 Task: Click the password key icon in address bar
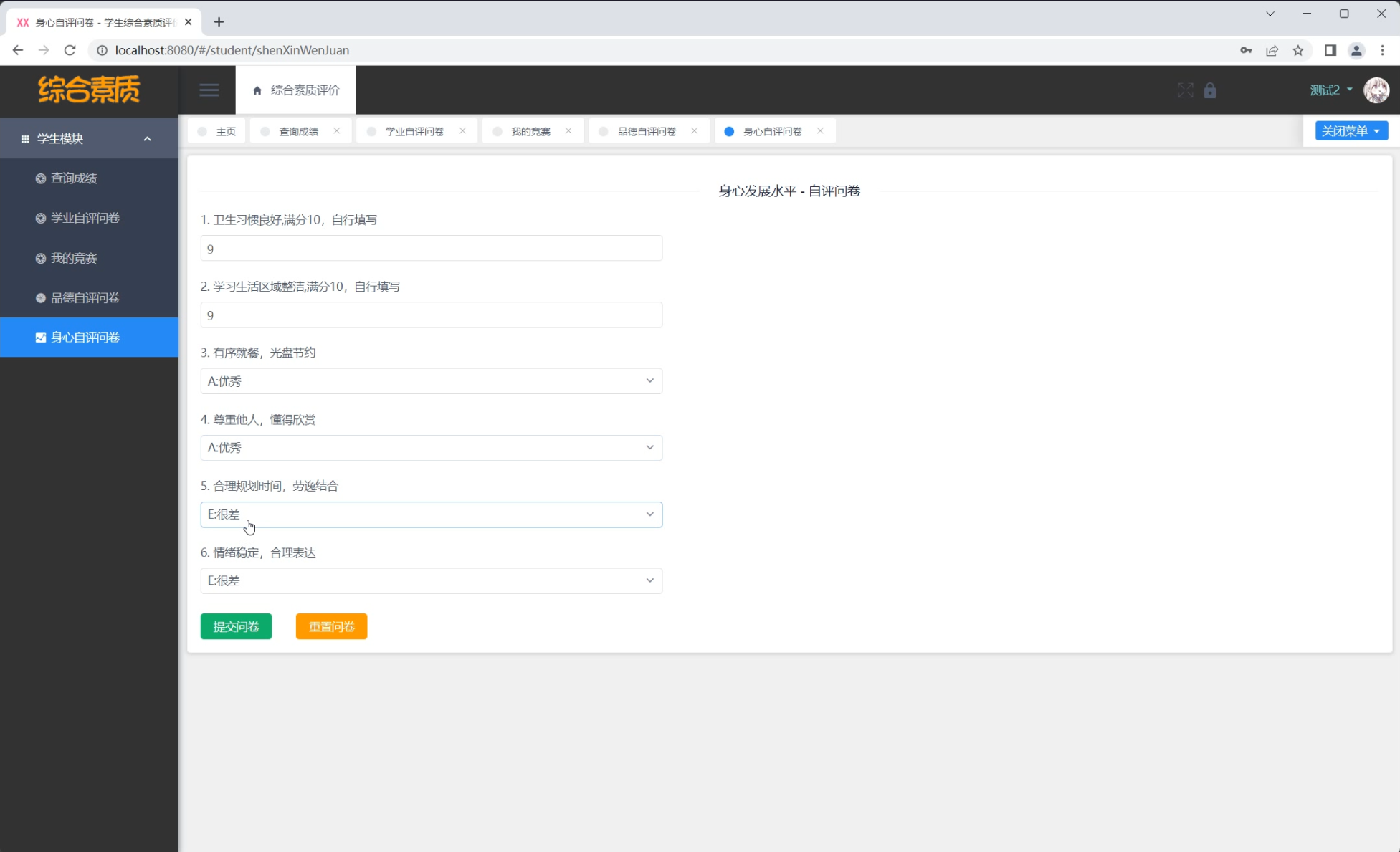pos(1246,50)
